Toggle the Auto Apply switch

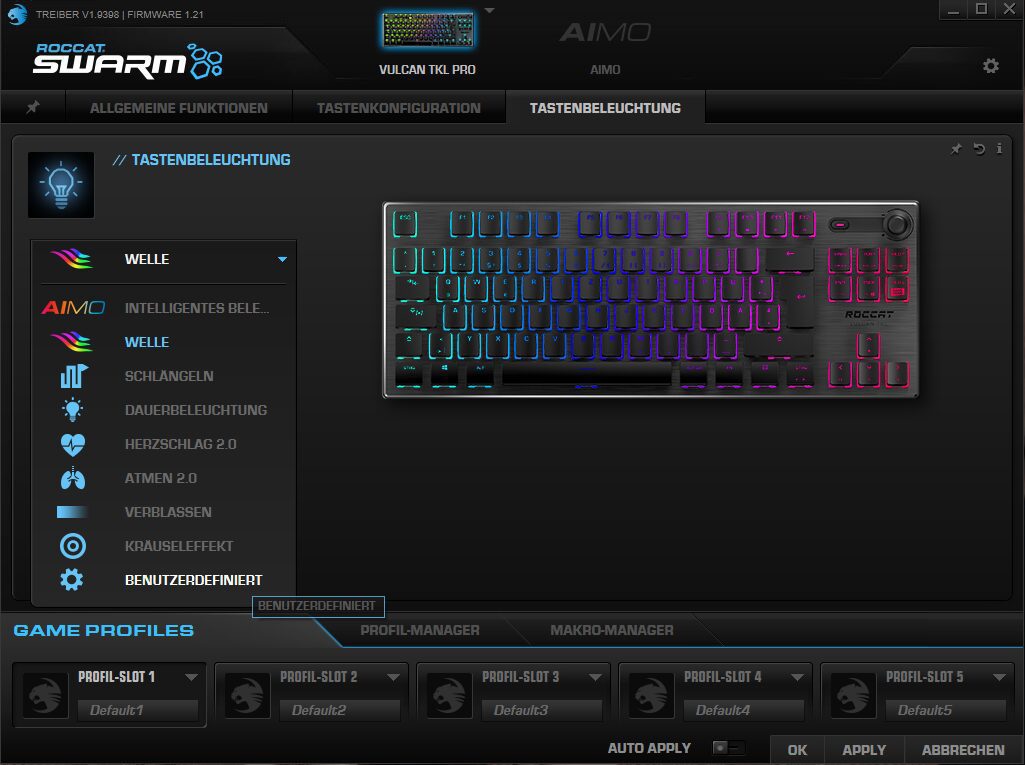pyautogui.click(x=727, y=748)
